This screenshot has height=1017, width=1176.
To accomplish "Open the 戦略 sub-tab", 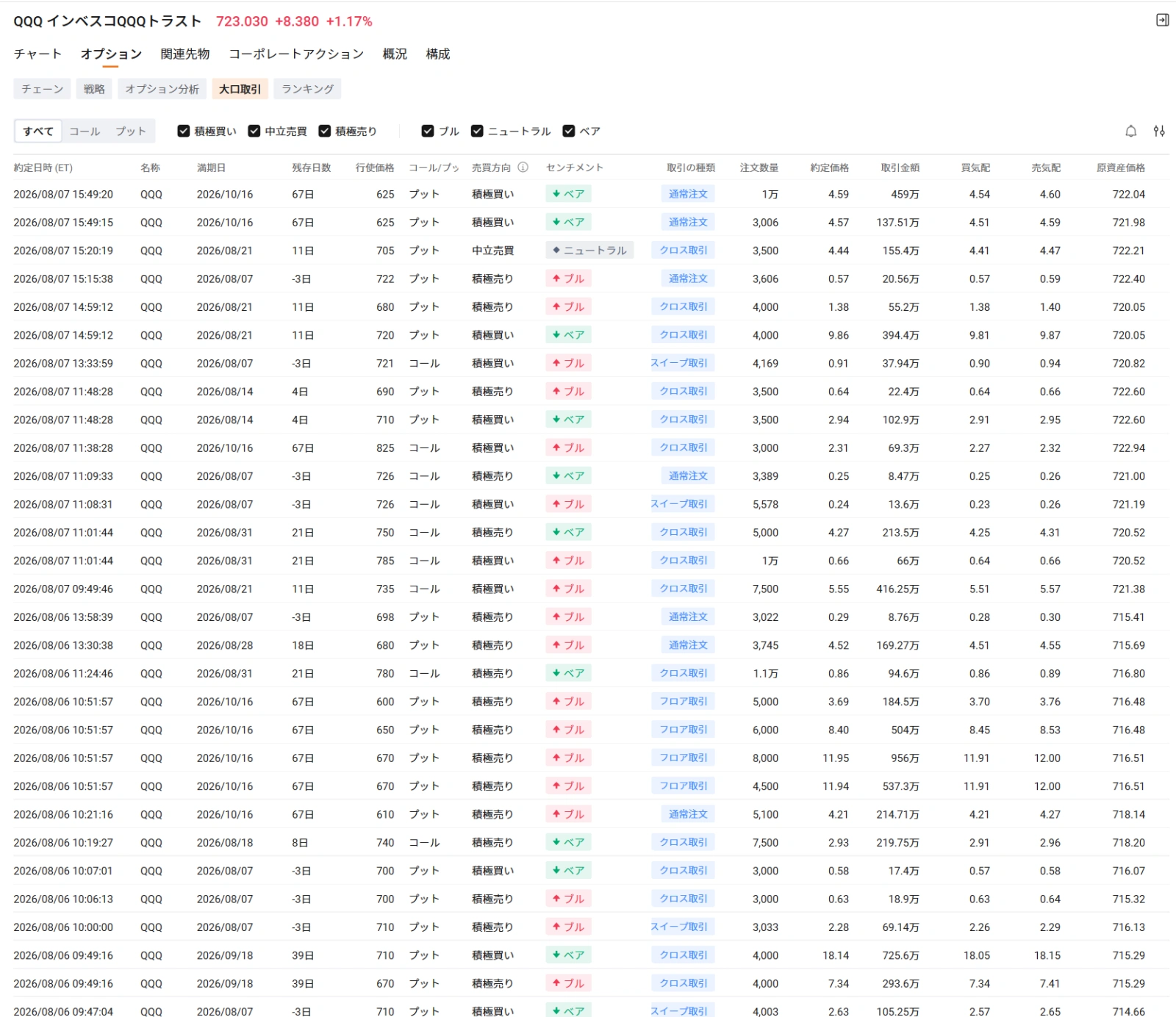I will [94, 89].
